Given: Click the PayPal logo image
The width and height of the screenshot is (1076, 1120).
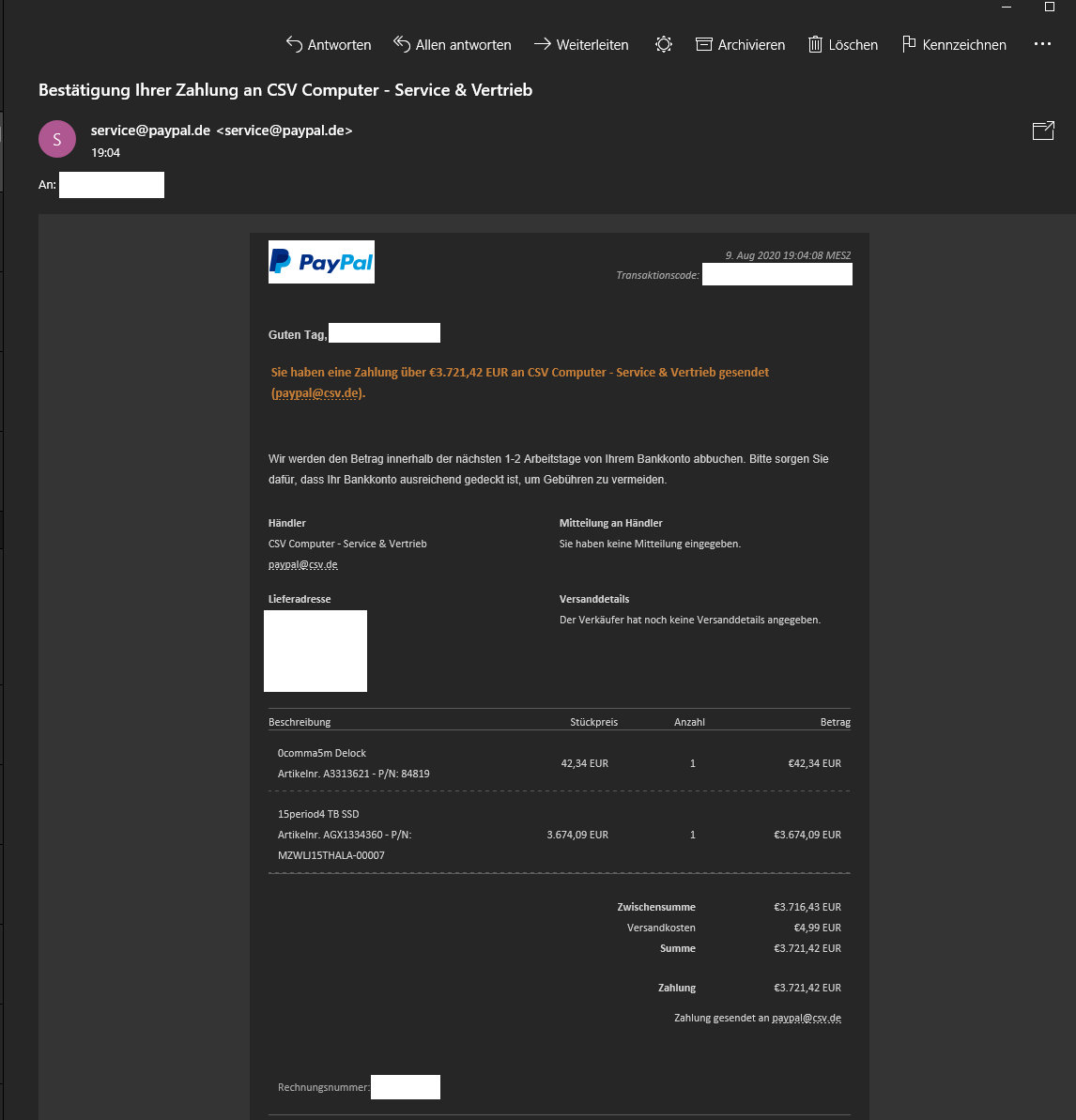Looking at the screenshot, I should click(x=321, y=262).
